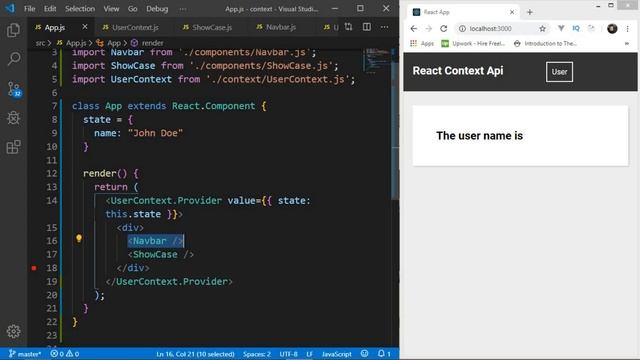Click the feedback smiley in status bar
The image size is (640, 360).
[364, 353]
